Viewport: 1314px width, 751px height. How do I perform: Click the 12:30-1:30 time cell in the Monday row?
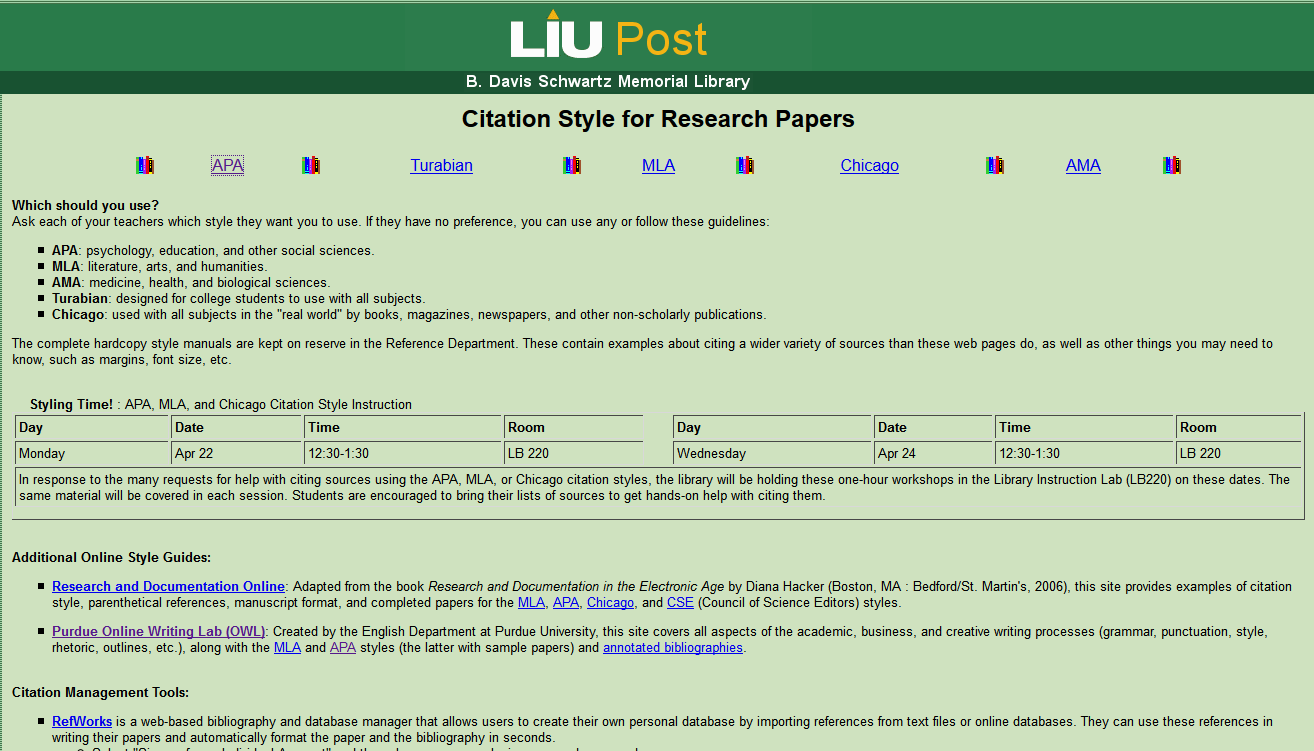tap(404, 453)
